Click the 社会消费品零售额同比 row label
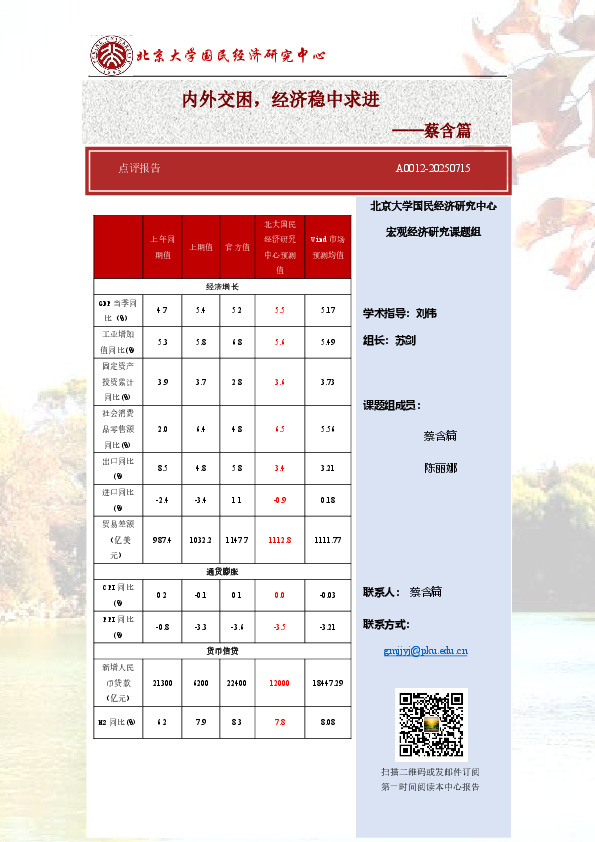 (x=118, y=429)
